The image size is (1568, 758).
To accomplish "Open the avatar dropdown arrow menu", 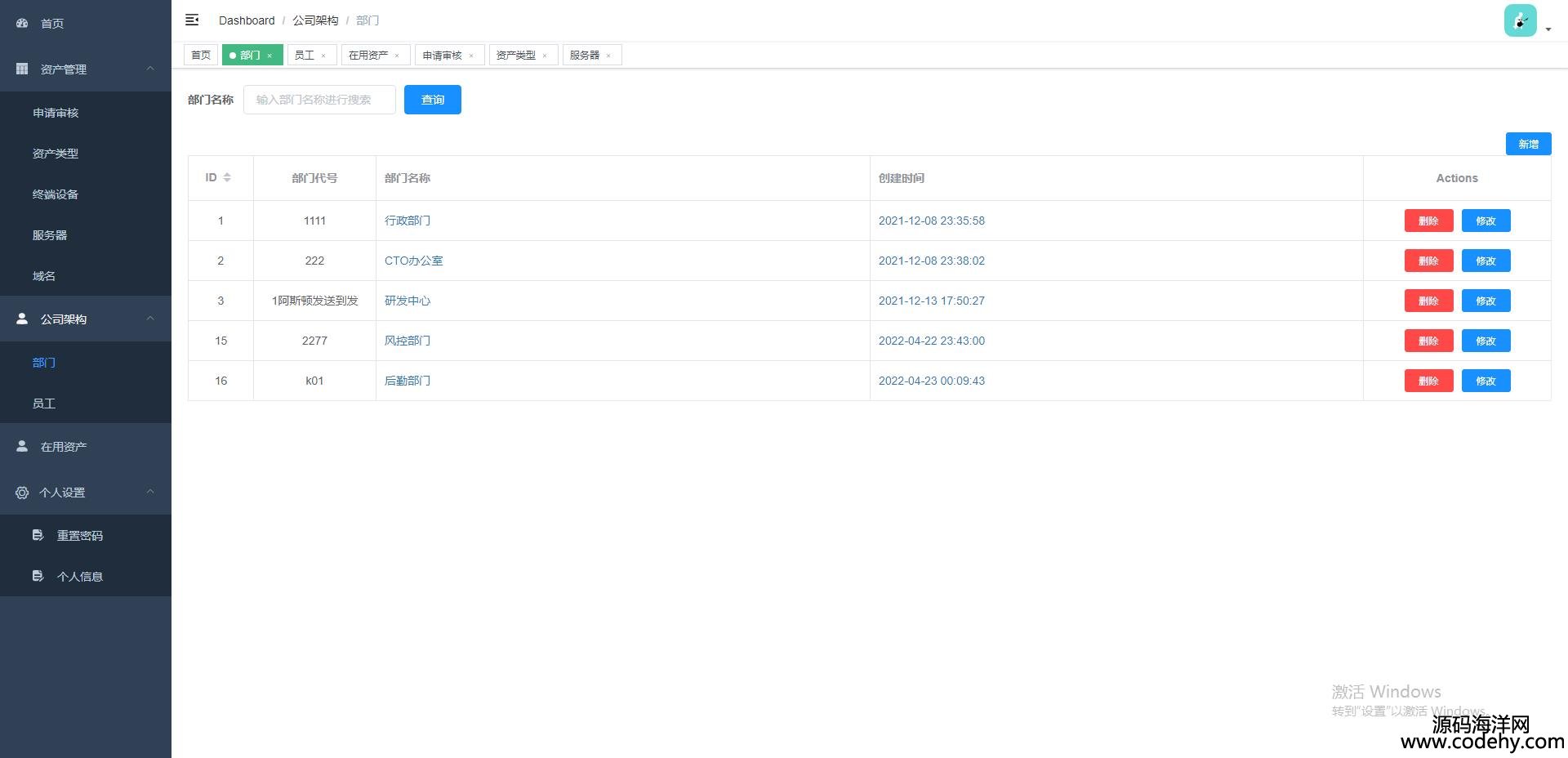I will [x=1548, y=29].
